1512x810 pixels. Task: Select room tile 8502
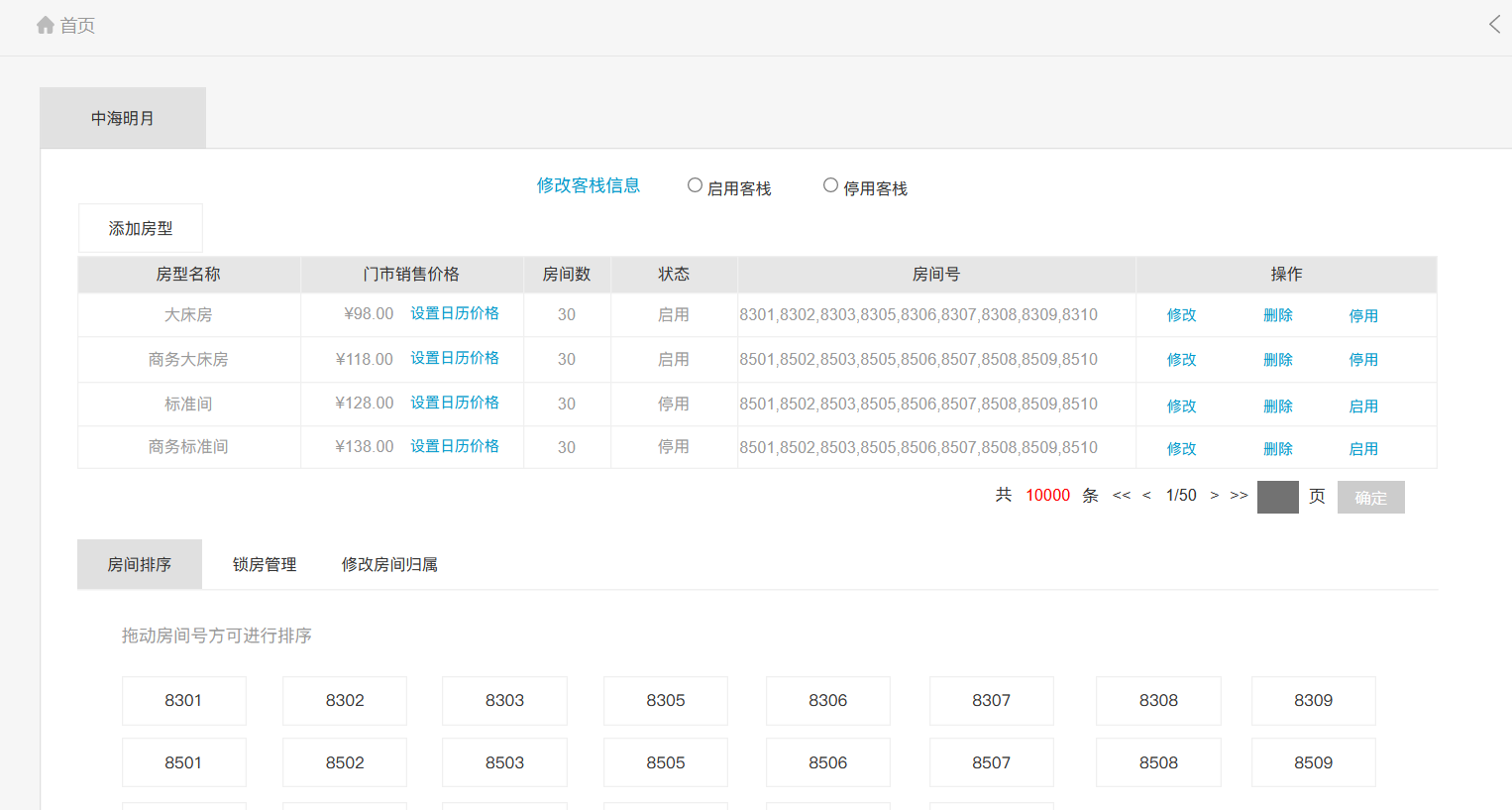tap(345, 762)
